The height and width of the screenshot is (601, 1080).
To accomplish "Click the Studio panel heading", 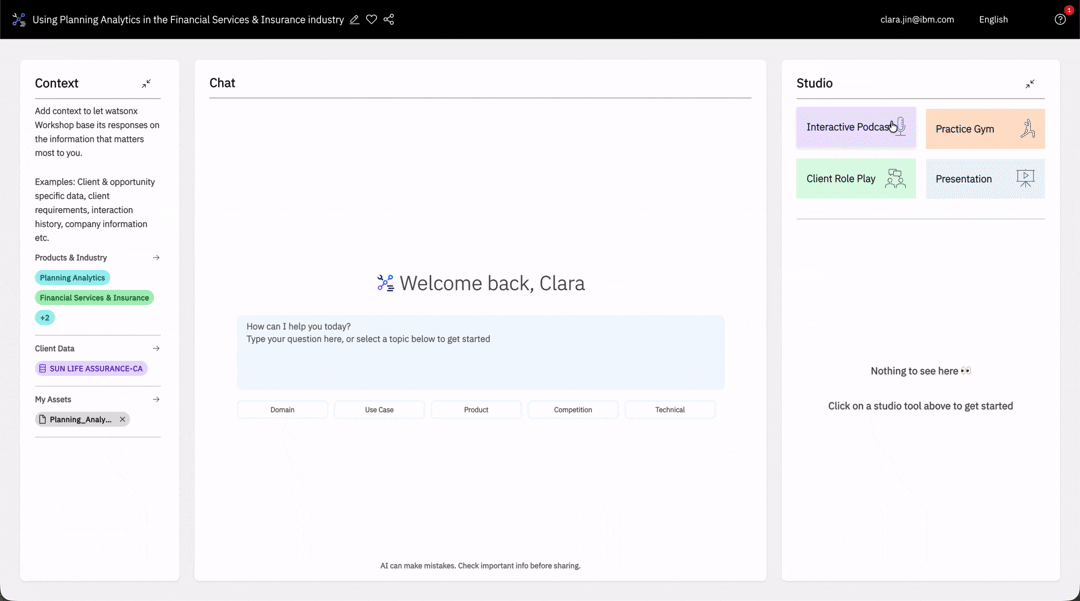I will pos(814,83).
